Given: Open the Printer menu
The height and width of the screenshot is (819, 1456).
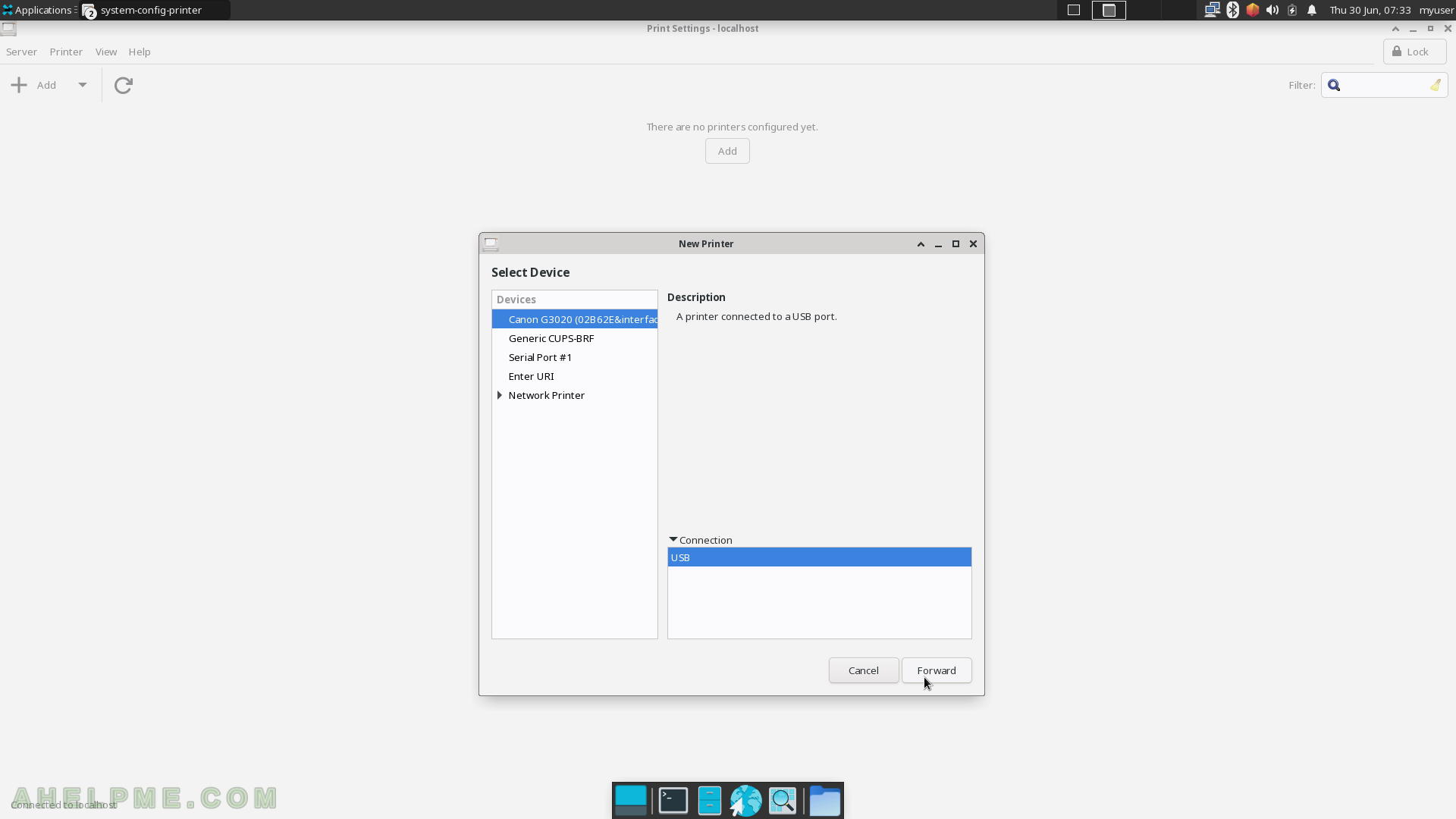Looking at the screenshot, I should (66, 52).
